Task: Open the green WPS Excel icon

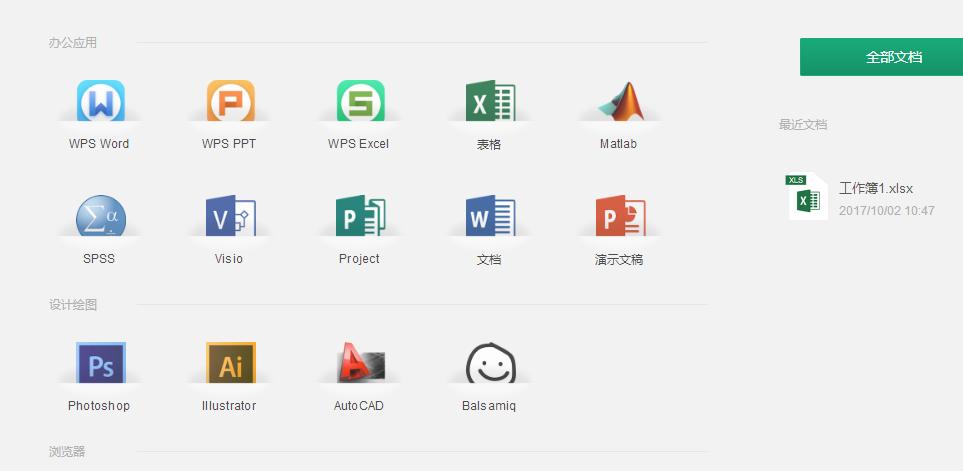Action: pos(361,101)
